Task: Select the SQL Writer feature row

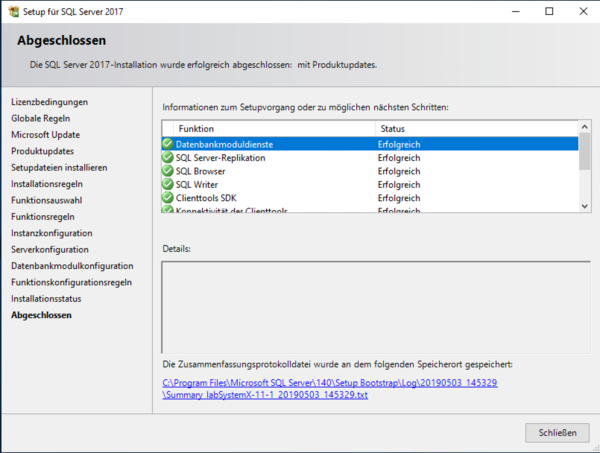Action: [370, 184]
